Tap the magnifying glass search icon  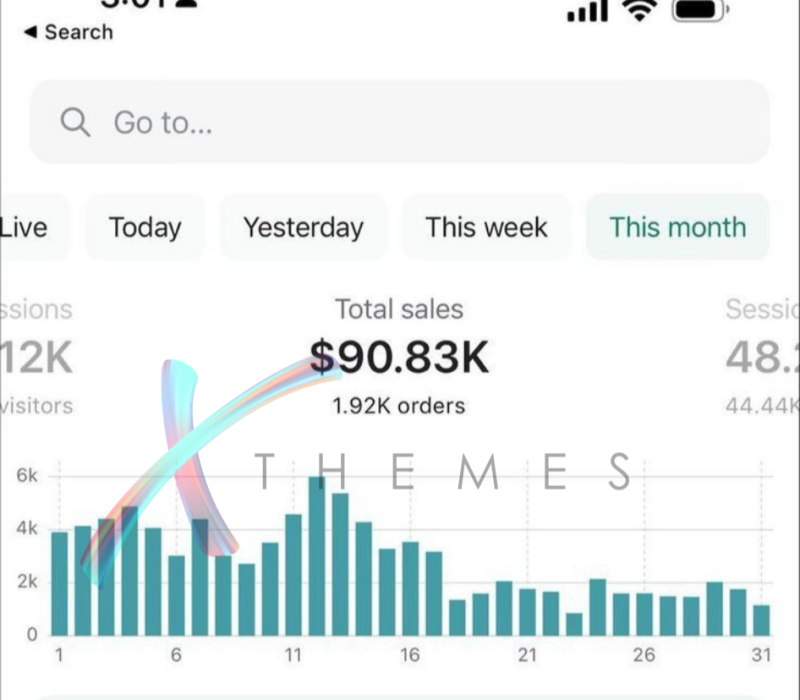76,122
